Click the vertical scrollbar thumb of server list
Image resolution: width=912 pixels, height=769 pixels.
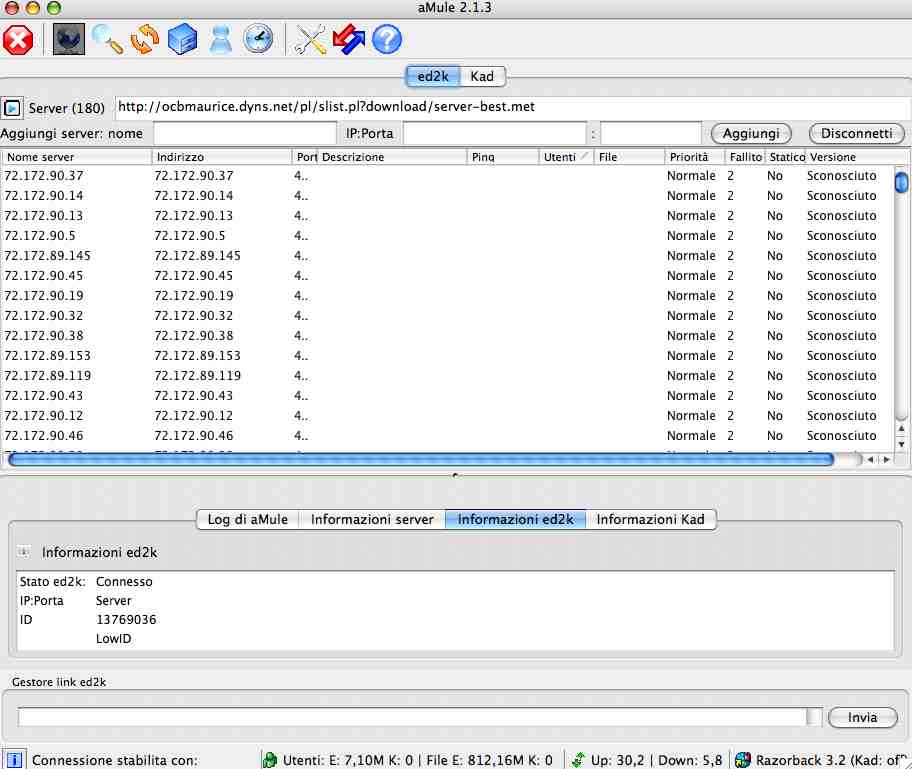[901, 182]
